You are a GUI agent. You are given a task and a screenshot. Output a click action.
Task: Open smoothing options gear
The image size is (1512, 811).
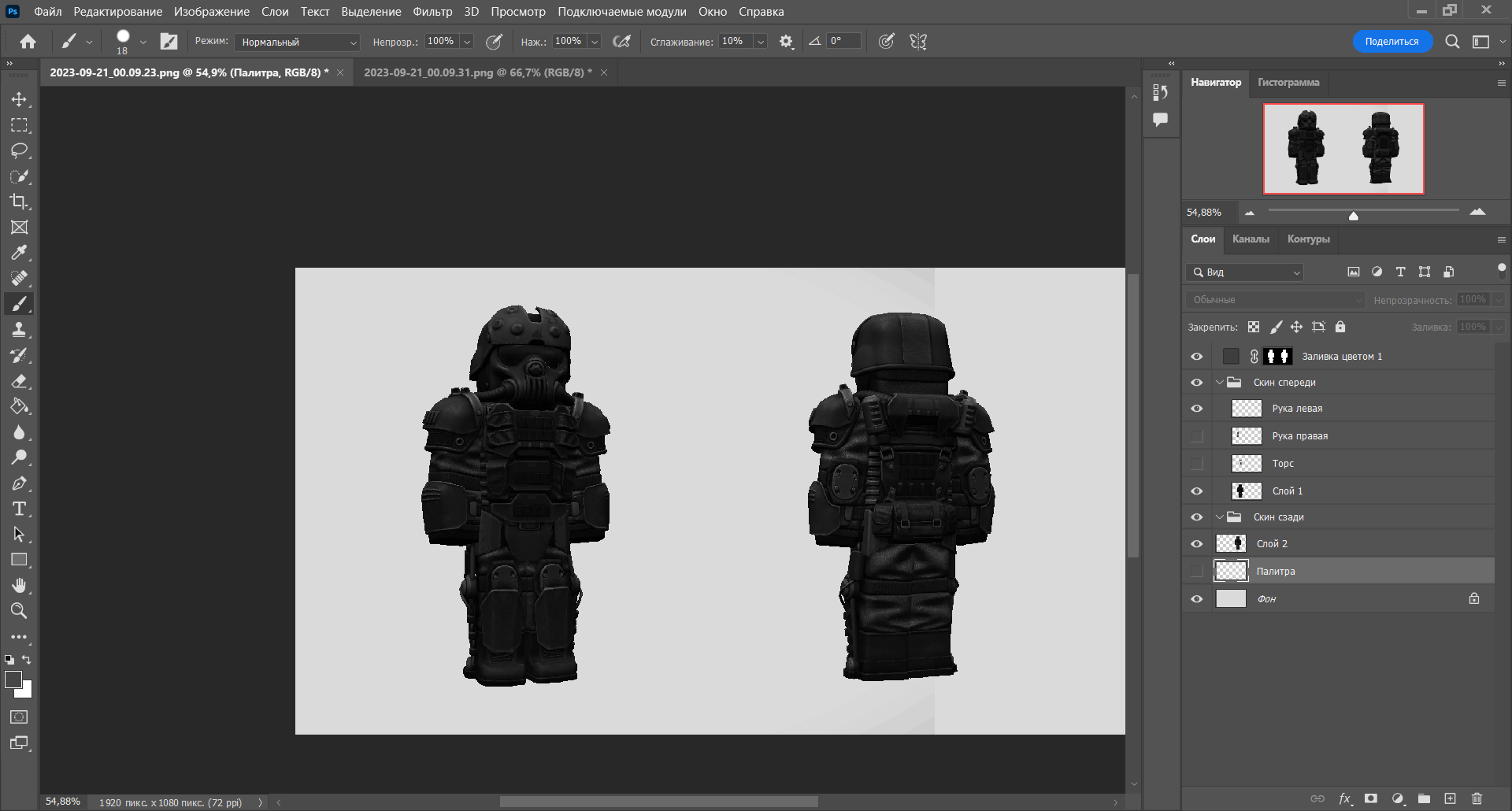(786, 42)
